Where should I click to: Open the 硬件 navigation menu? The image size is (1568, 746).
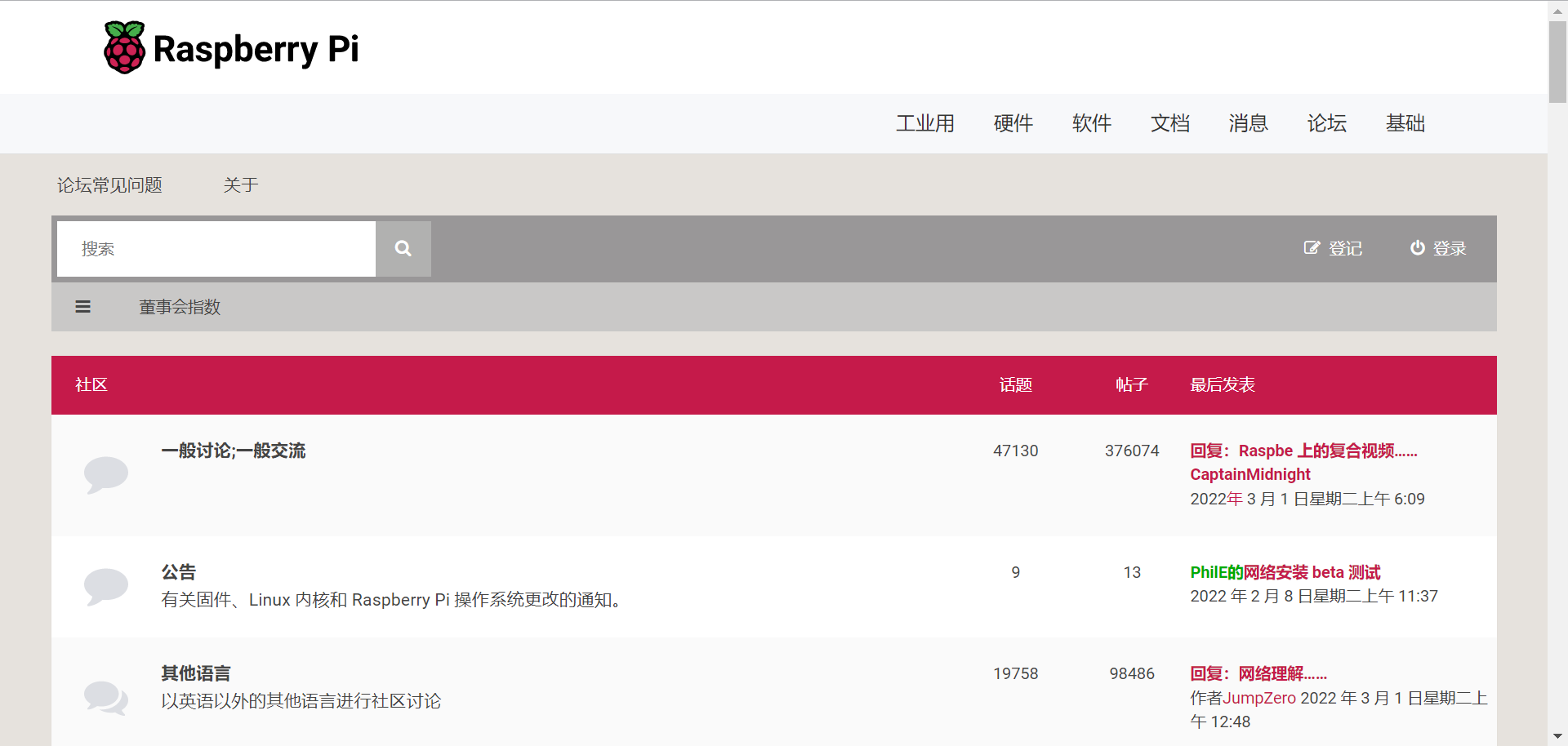tap(1013, 123)
